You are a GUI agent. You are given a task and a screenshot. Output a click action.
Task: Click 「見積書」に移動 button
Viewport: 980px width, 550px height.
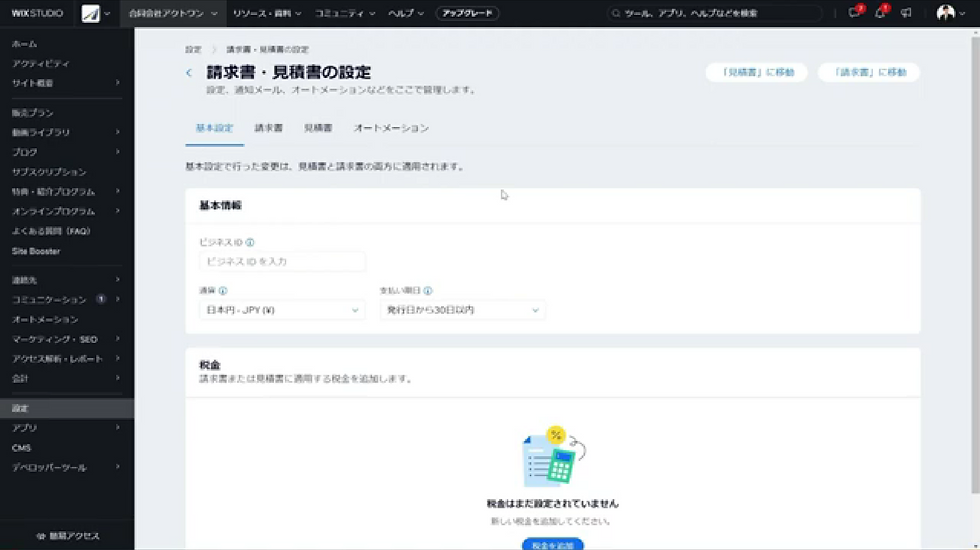pyautogui.click(x=757, y=72)
